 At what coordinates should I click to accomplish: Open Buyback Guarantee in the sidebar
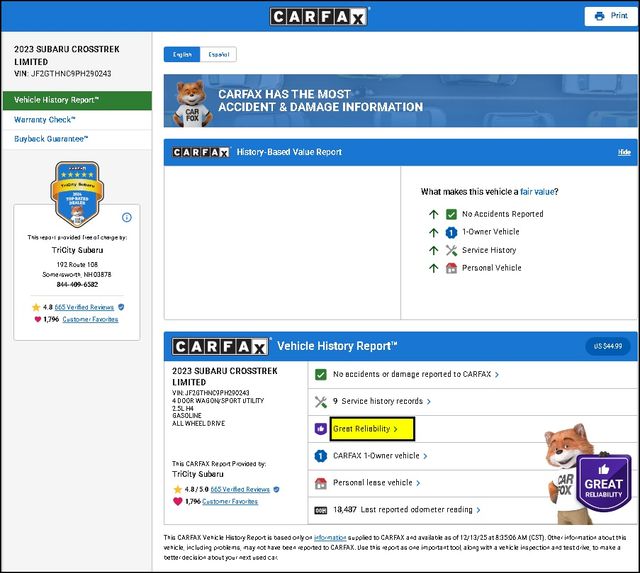[x=51, y=139]
